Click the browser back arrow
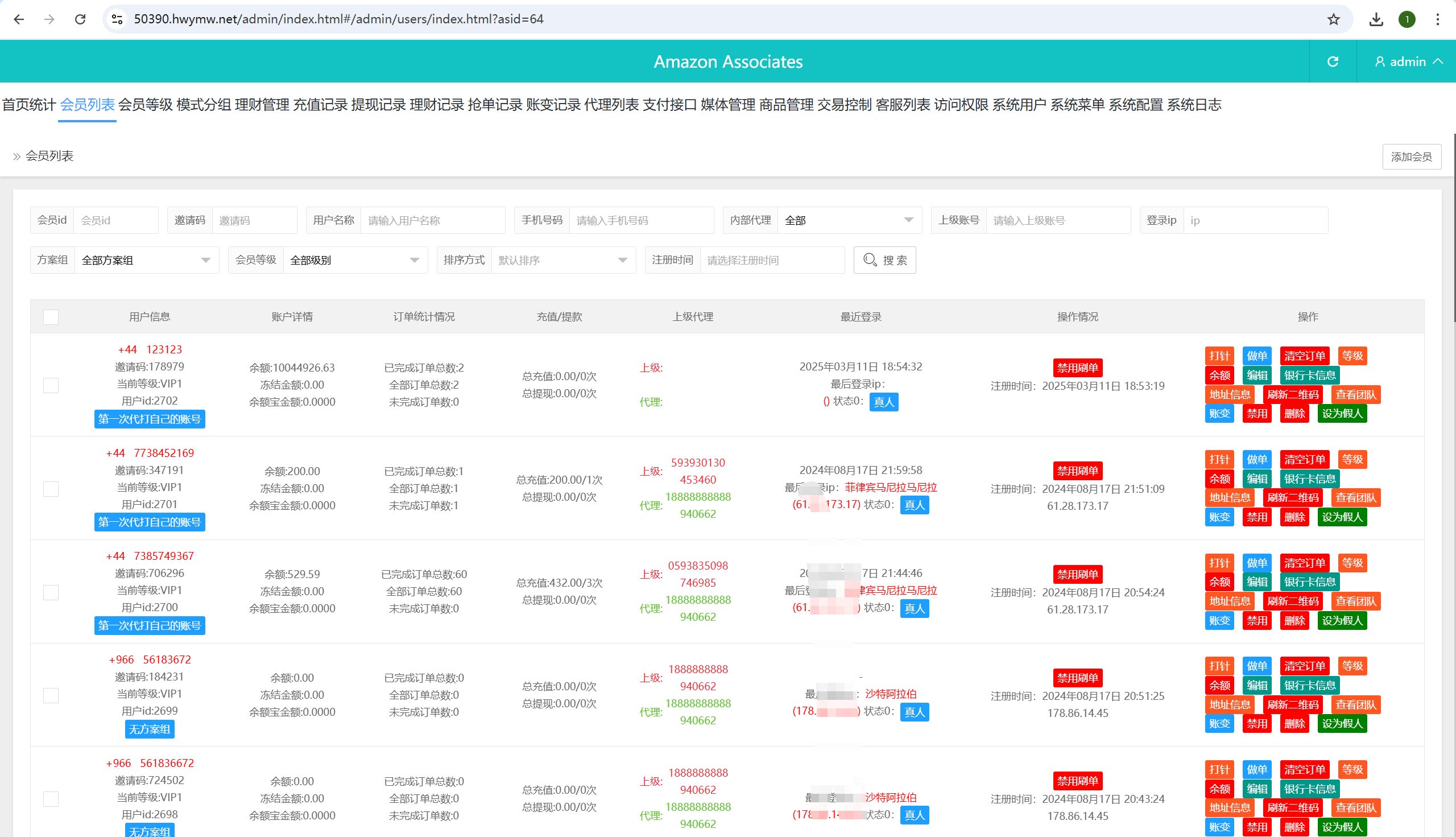 click(x=19, y=19)
